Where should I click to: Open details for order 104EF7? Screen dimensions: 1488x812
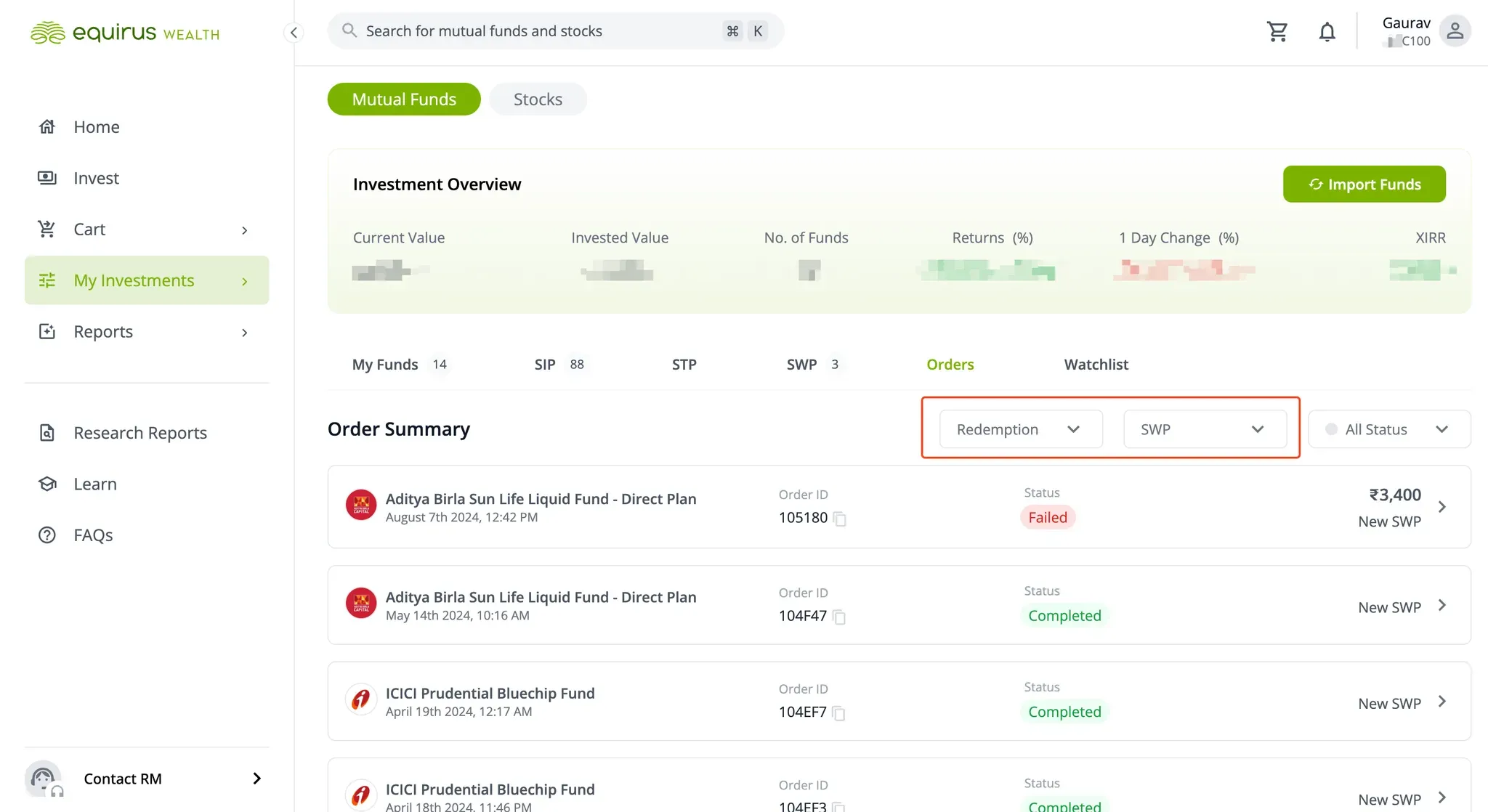1442,702
